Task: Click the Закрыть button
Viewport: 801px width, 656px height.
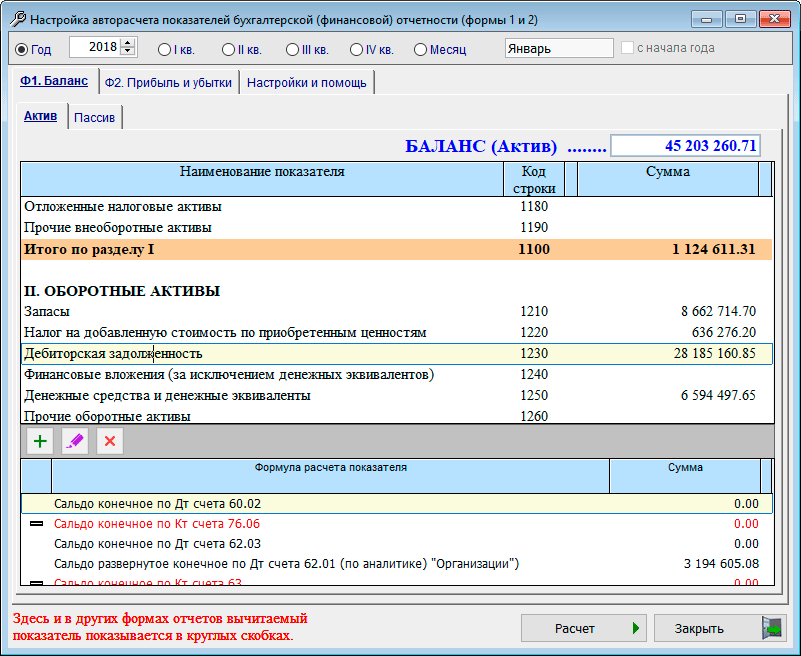Action: (x=721, y=628)
